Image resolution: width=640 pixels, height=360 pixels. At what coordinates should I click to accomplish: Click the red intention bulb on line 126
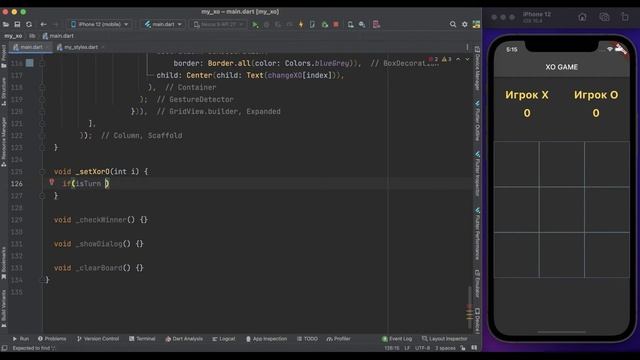pyautogui.click(x=52, y=182)
